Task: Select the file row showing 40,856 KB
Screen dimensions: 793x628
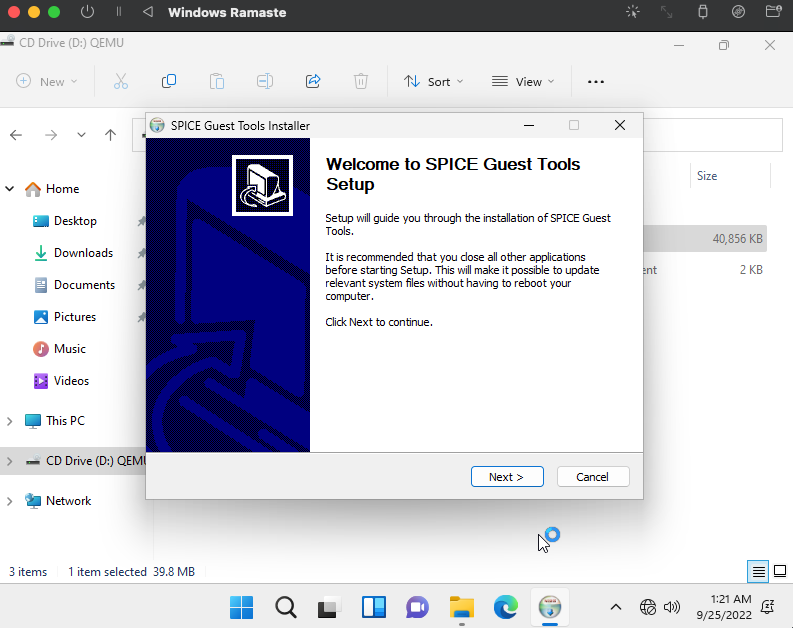Action: 704,239
